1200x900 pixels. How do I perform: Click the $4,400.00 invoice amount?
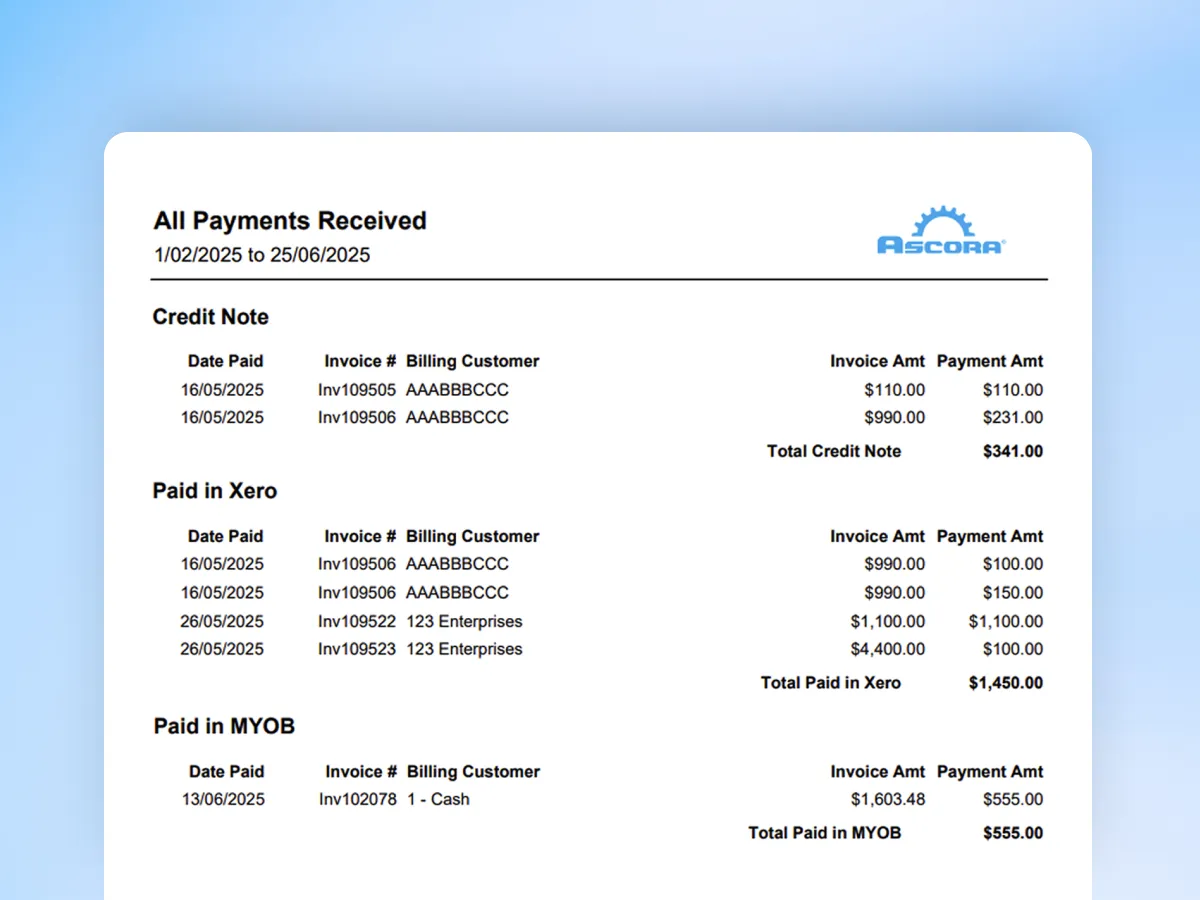[x=888, y=649]
